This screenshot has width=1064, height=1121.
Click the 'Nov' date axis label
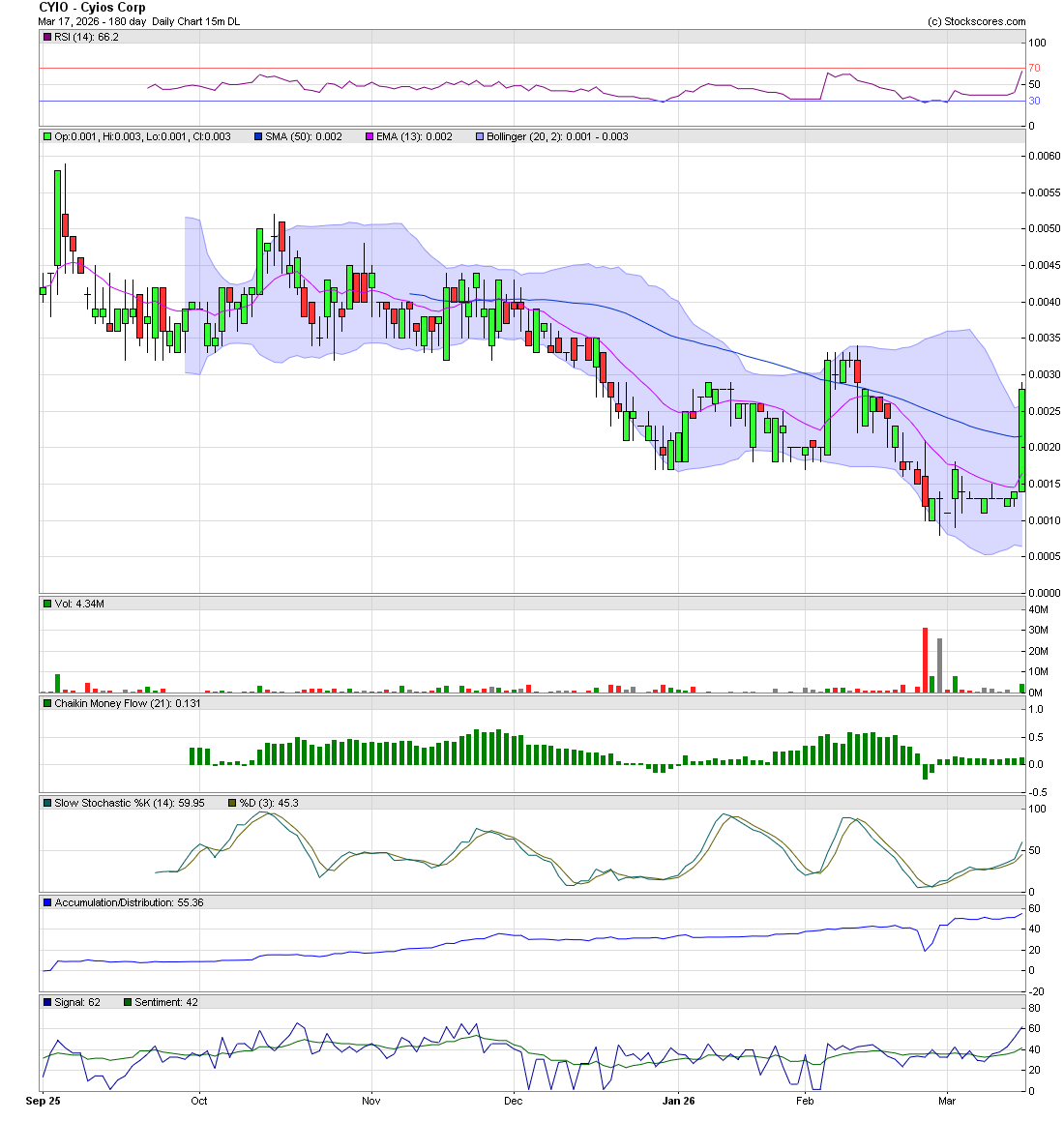(x=371, y=1101)
